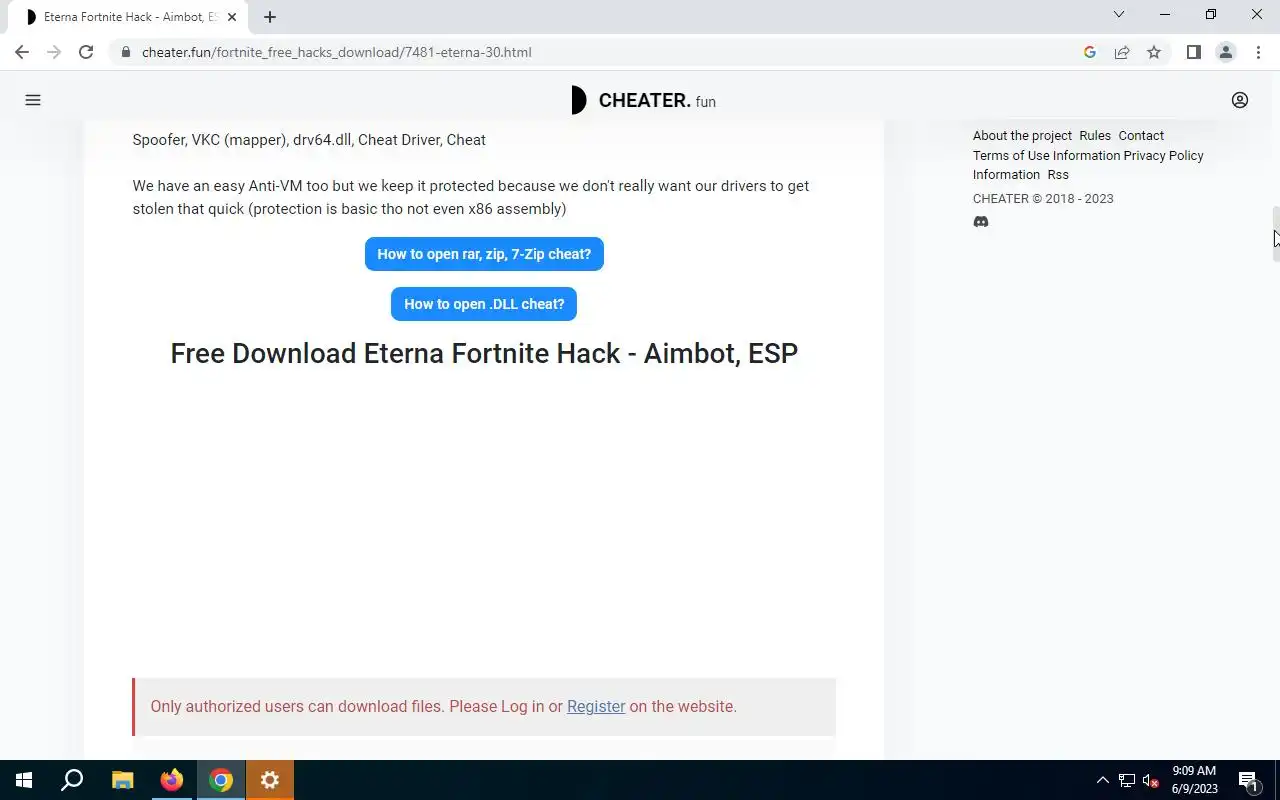This screenshot has width=1280, height=800.
Task: Reload the current page
Action: coord(86,52)
